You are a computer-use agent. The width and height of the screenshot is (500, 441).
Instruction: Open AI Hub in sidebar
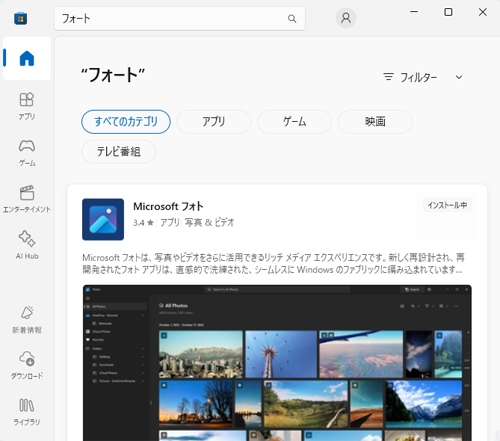coord(27,245)
